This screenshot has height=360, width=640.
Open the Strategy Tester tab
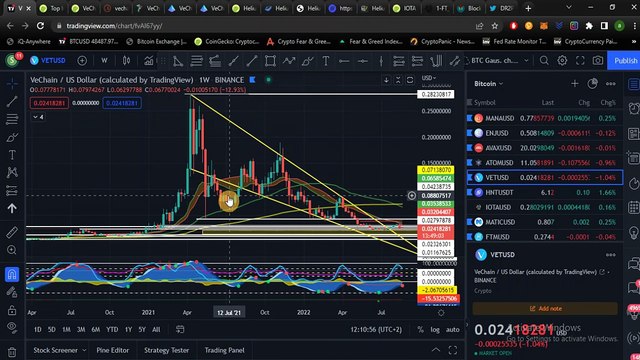pos(167,350)
